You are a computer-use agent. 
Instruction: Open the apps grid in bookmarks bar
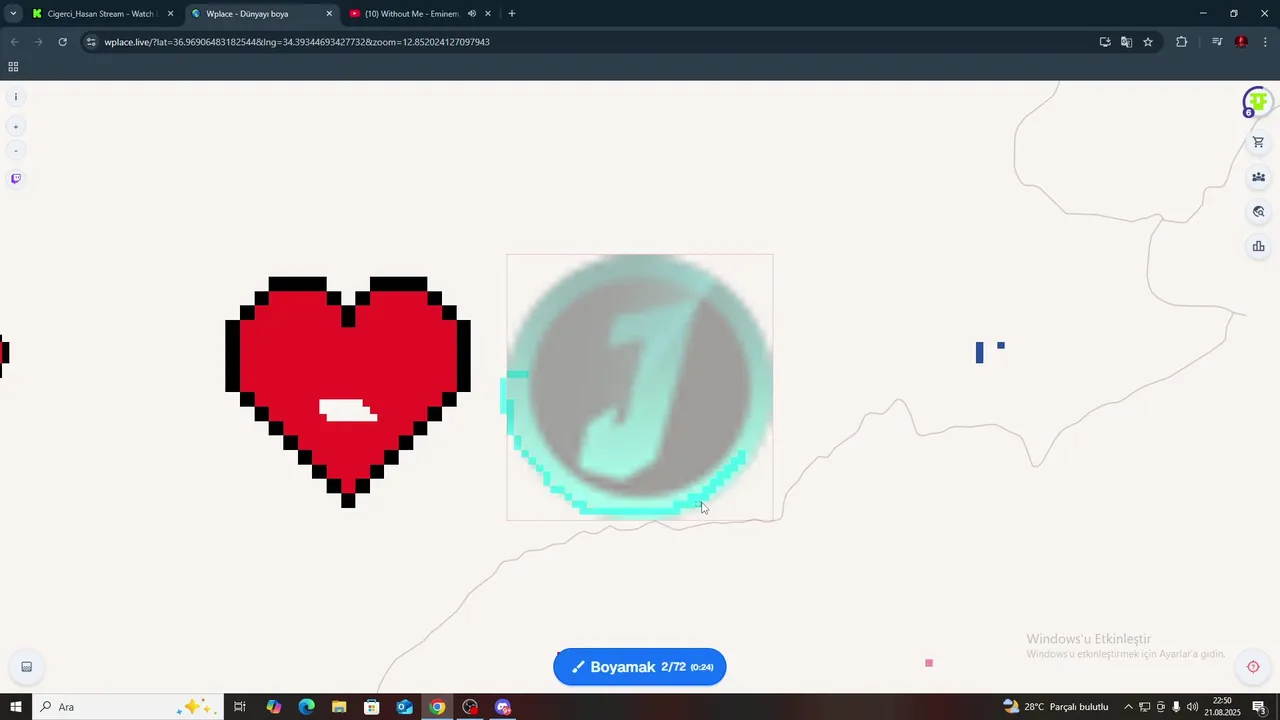tap(13, 67)
